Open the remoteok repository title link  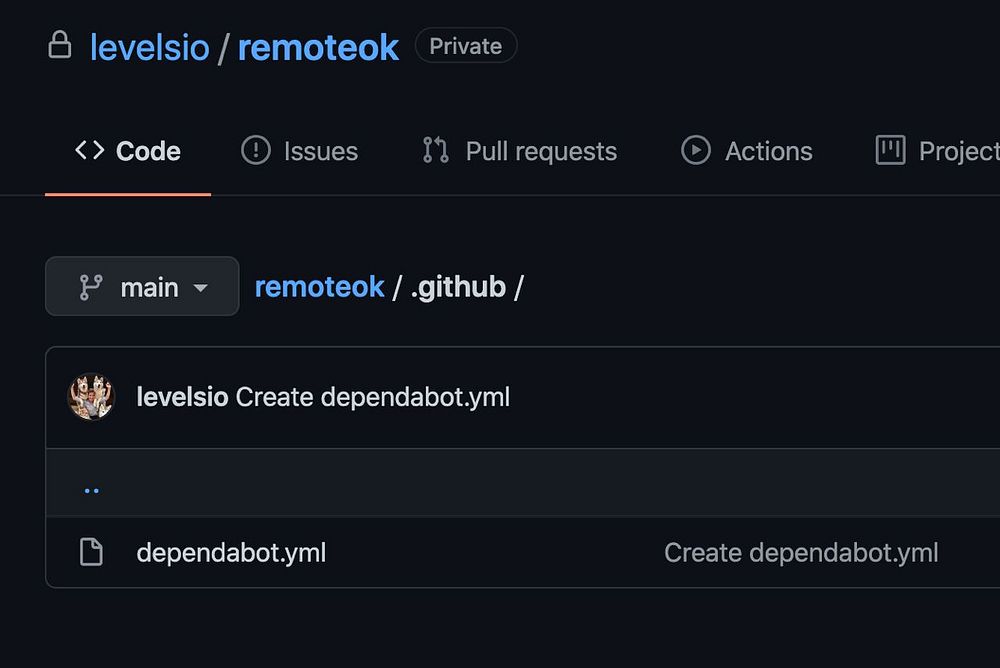coord(318,47)
